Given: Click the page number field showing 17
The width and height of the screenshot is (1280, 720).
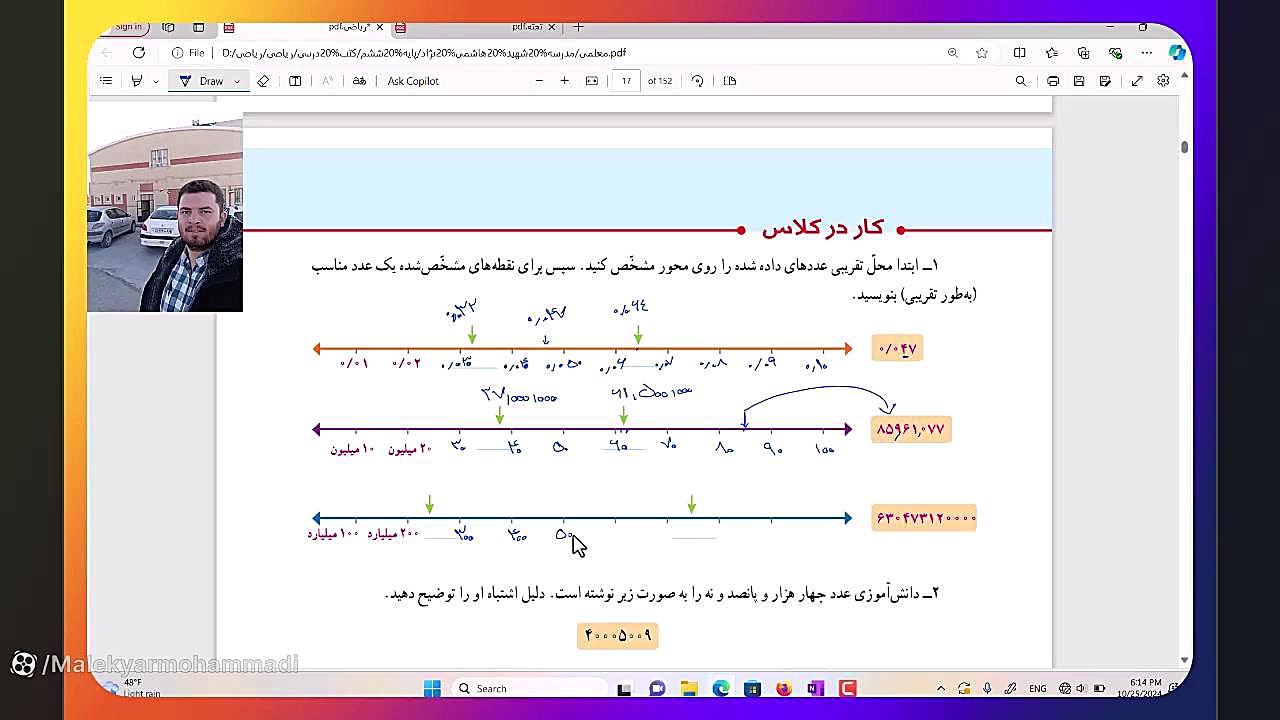Looking at the screenshot, I should [x=626, y=81].
